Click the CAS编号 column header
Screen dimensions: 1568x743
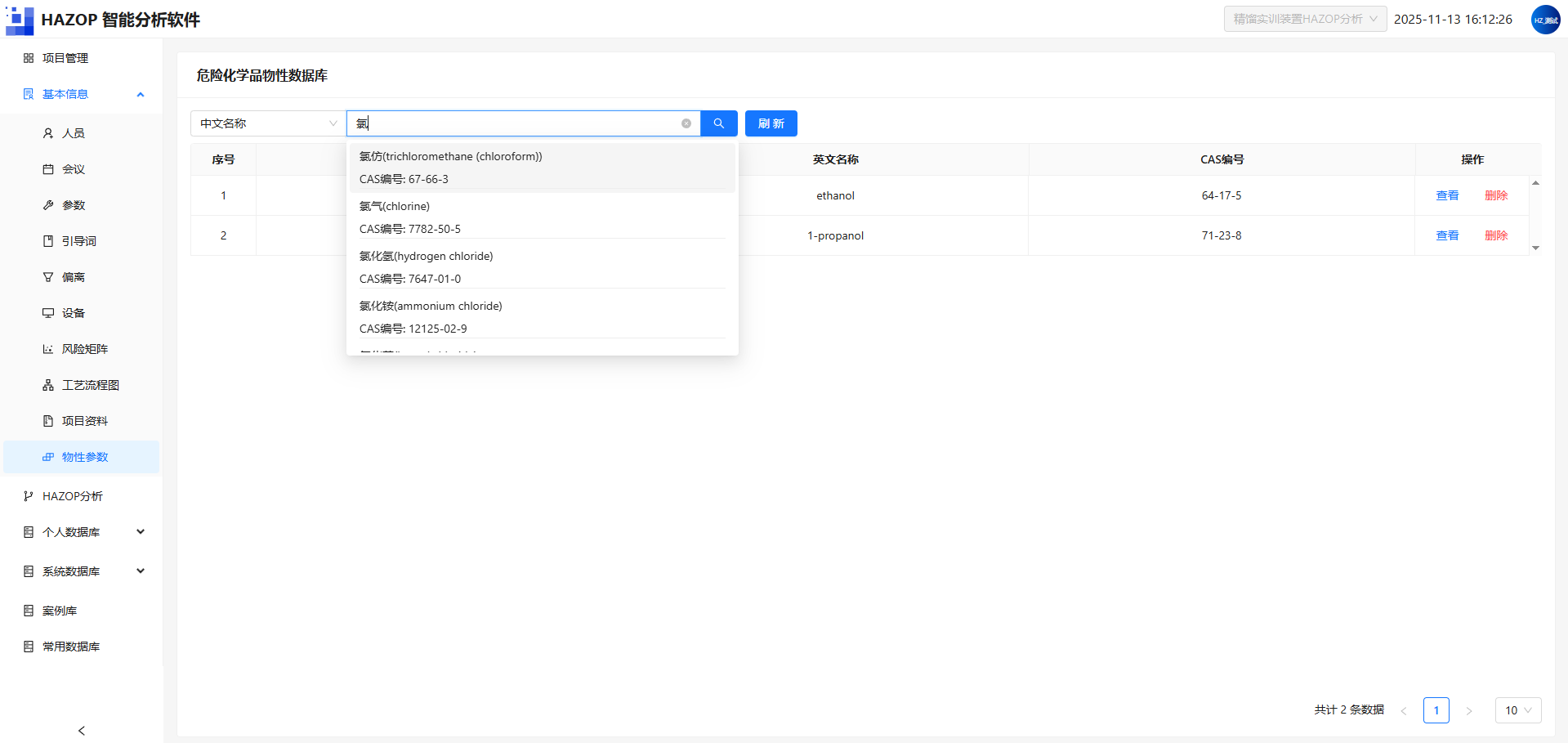tap(1222, 159)
